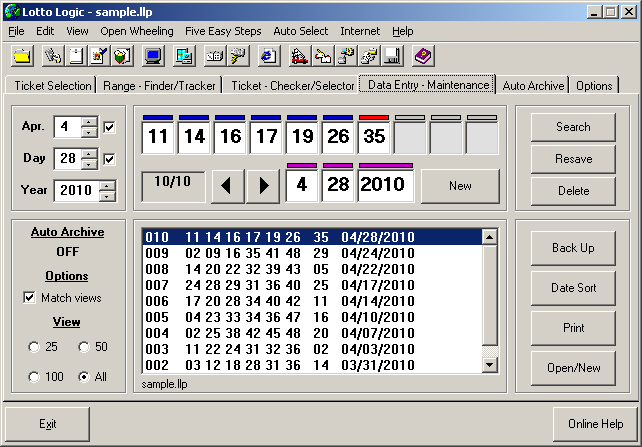Click the first number box showing 11
The image size is (642, 447).
coord(158,137)
